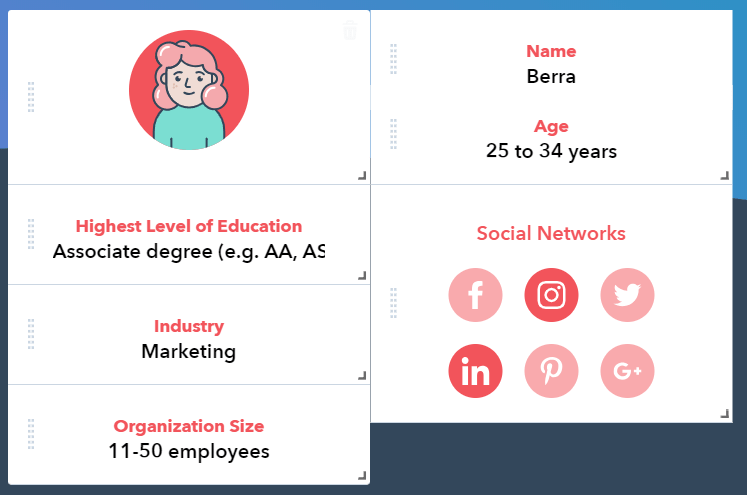The width and height of the screenshot is (747, 495).
Task: Toggle the Facebook social network icon
Action: tap(475, 295)
